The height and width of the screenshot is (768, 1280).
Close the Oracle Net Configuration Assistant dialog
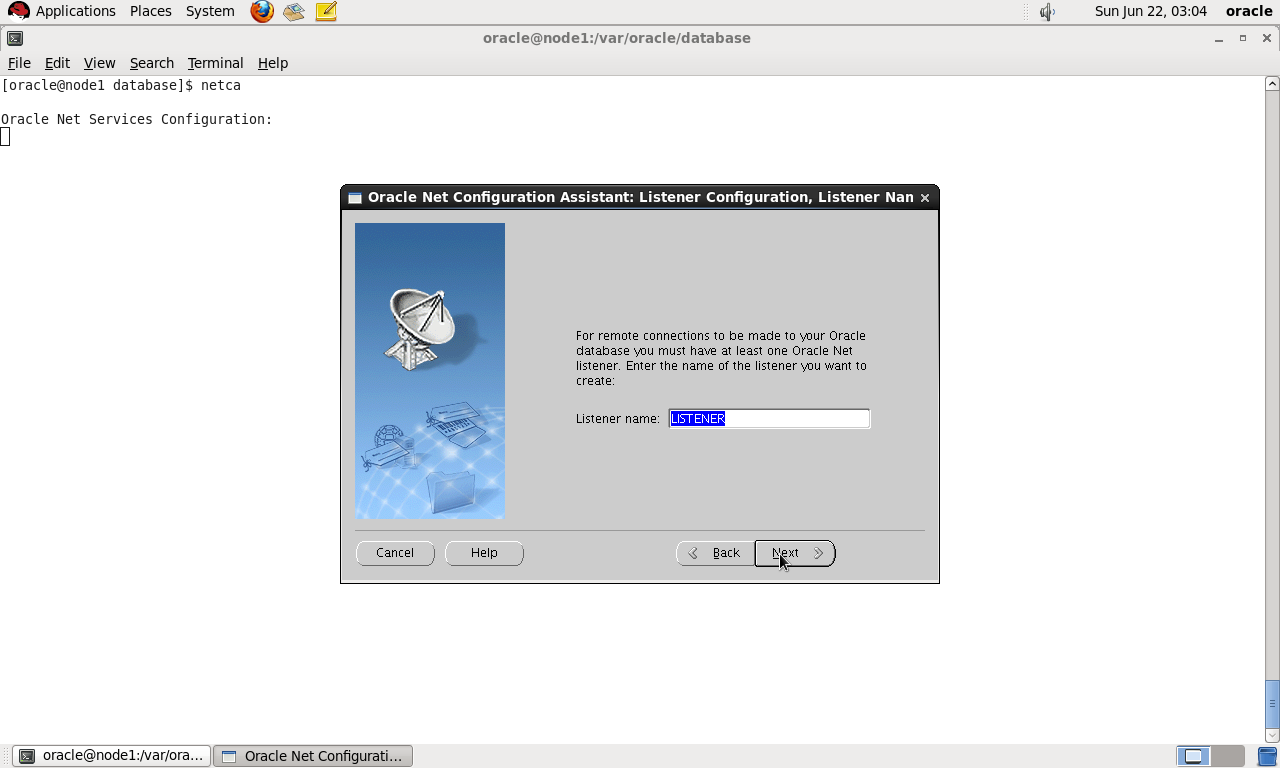coord(925,198)
